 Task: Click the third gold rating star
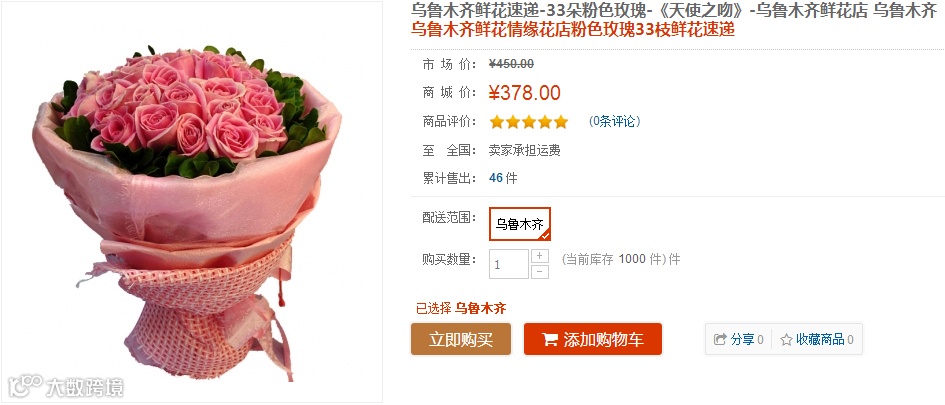click(x=529, y=122)
